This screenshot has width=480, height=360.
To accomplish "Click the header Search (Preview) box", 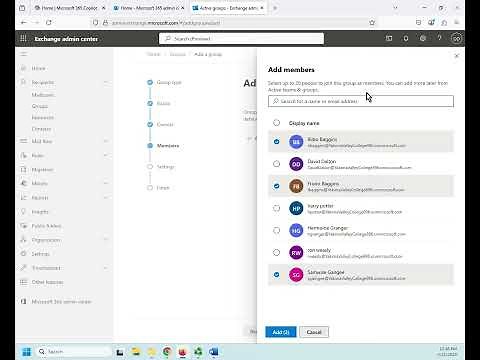I will click(x=241, y=38).
